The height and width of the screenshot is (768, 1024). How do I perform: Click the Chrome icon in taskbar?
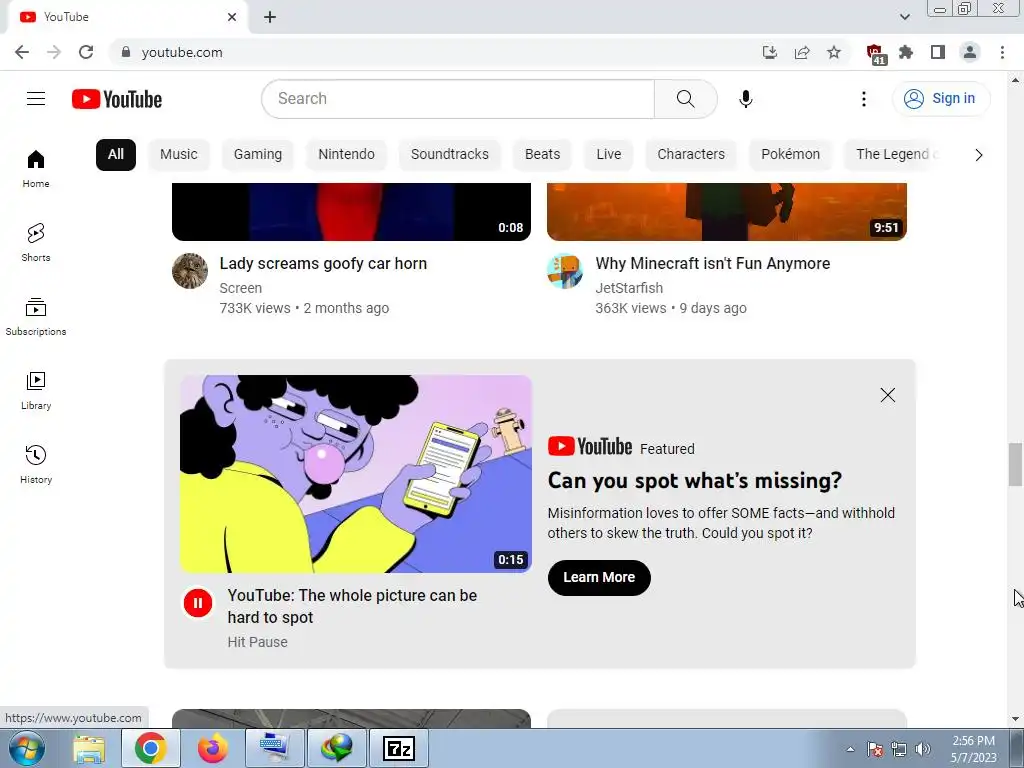151,748
